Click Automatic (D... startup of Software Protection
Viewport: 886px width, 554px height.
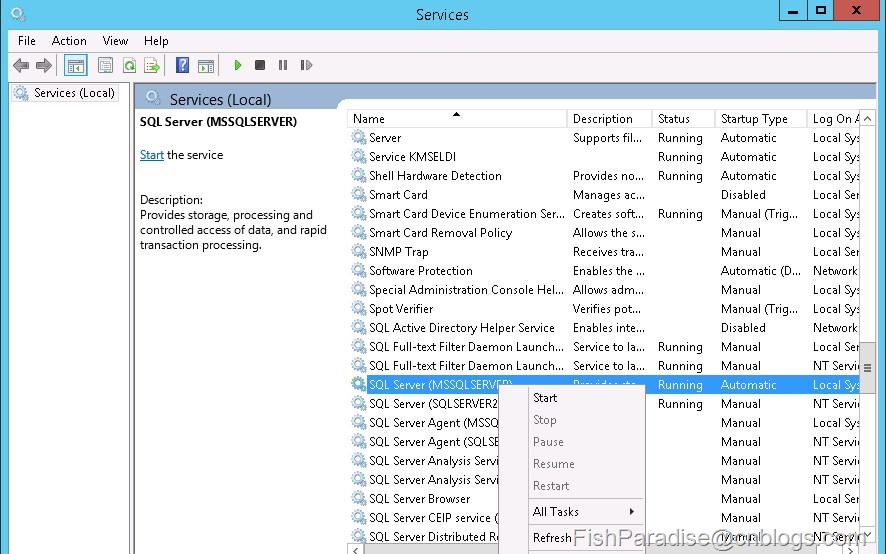point(761,271)
